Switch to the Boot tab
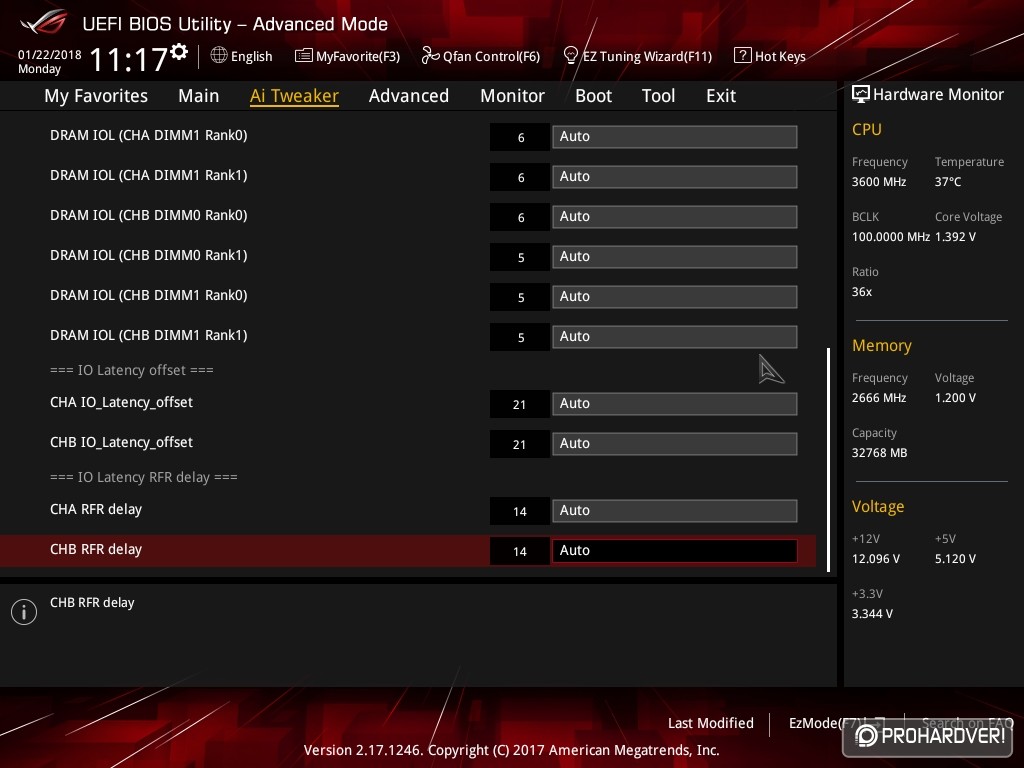This screenshot has width=1024, height=768. [x=593, y=96]
